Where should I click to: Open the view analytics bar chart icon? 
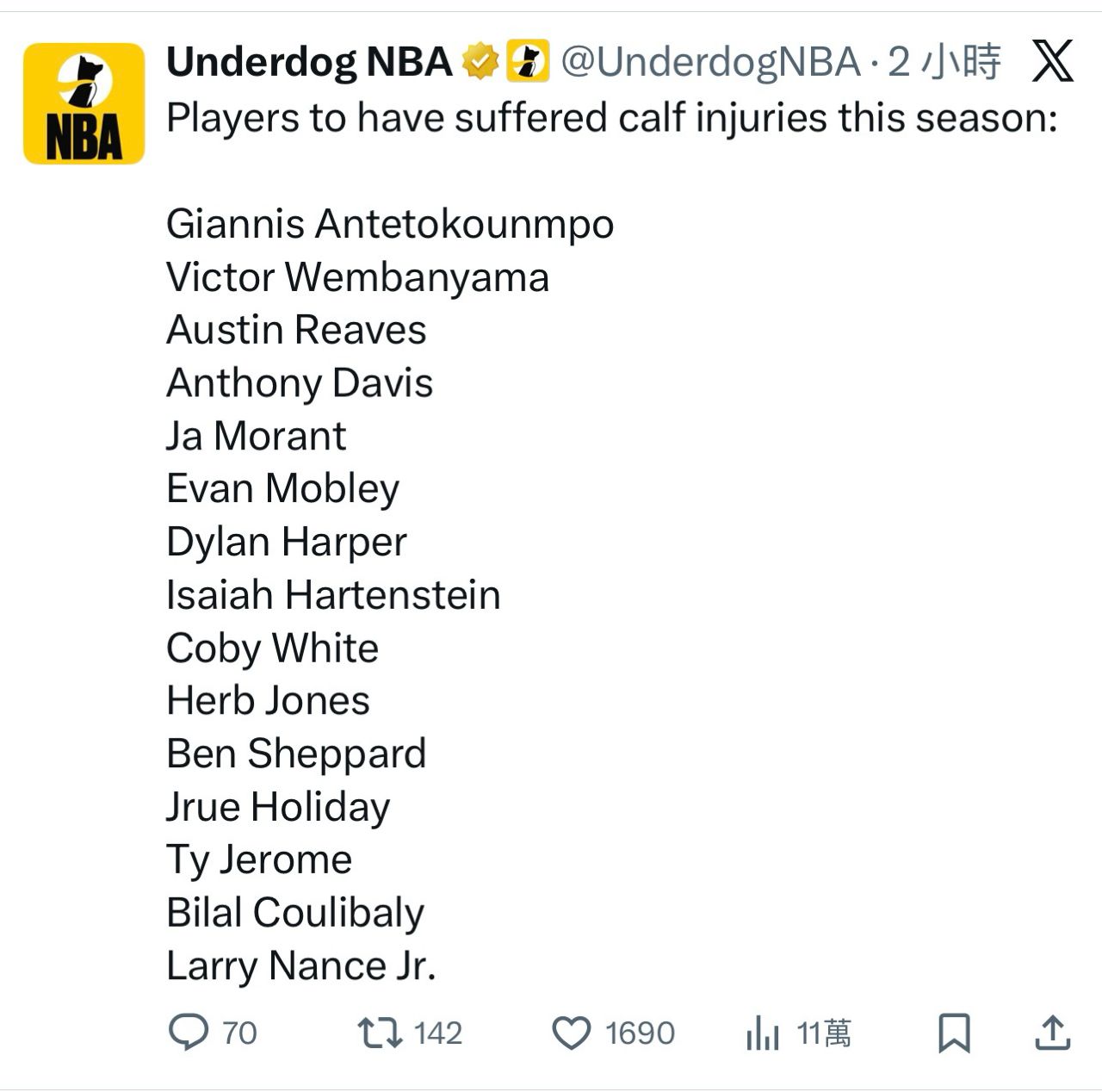coord(763,1033)
